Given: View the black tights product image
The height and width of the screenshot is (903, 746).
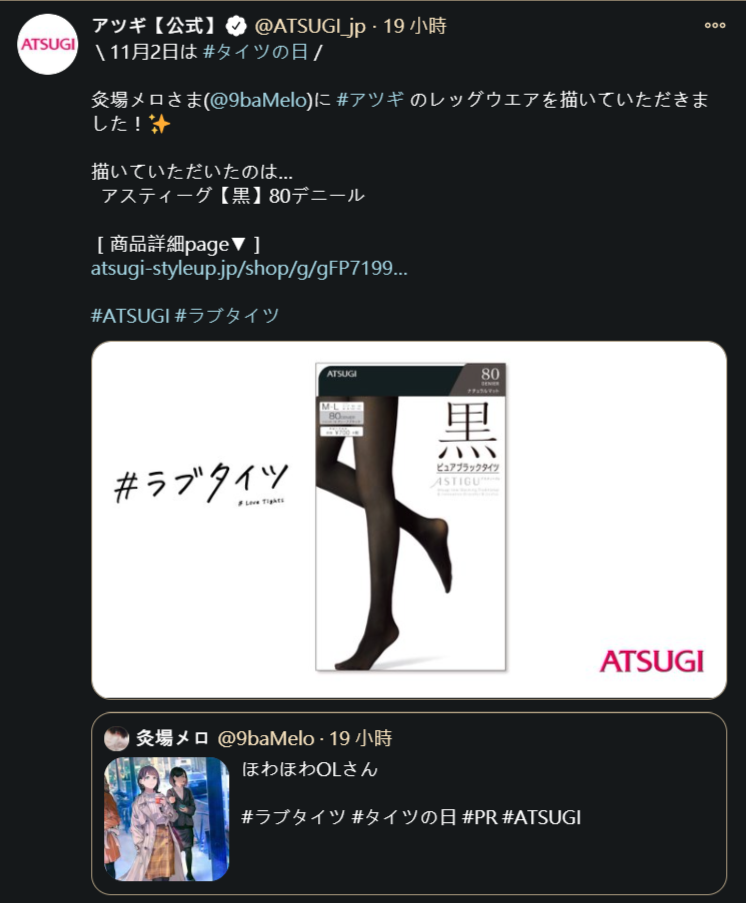Looking at the screenshot, I should [411, 517].
